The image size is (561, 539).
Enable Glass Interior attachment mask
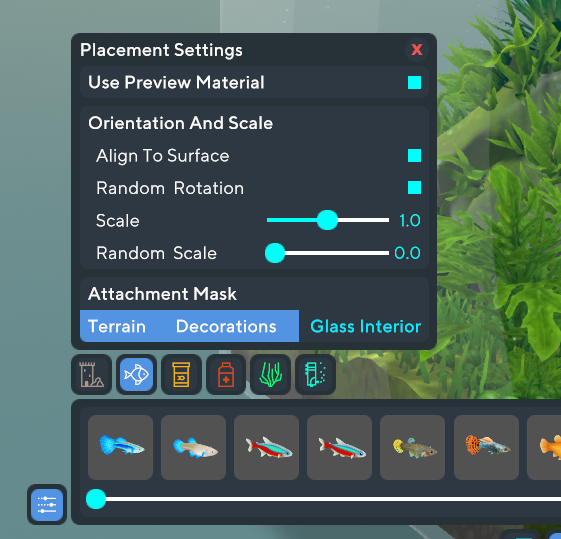click(x=365, y=326)
